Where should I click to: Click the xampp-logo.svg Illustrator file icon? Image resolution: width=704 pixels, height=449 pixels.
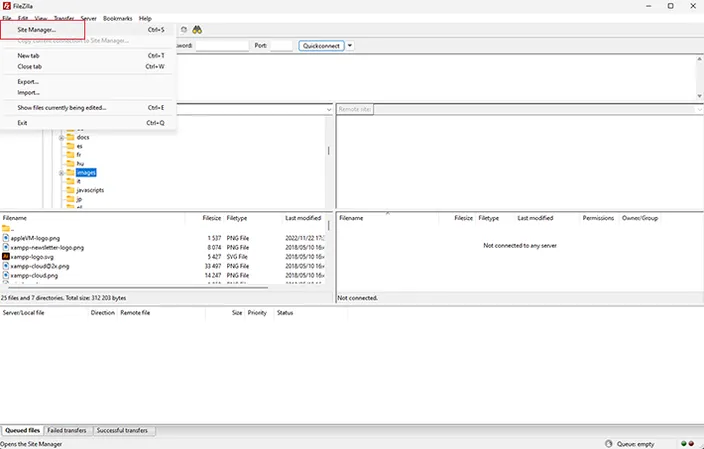(x=5, y=257)
